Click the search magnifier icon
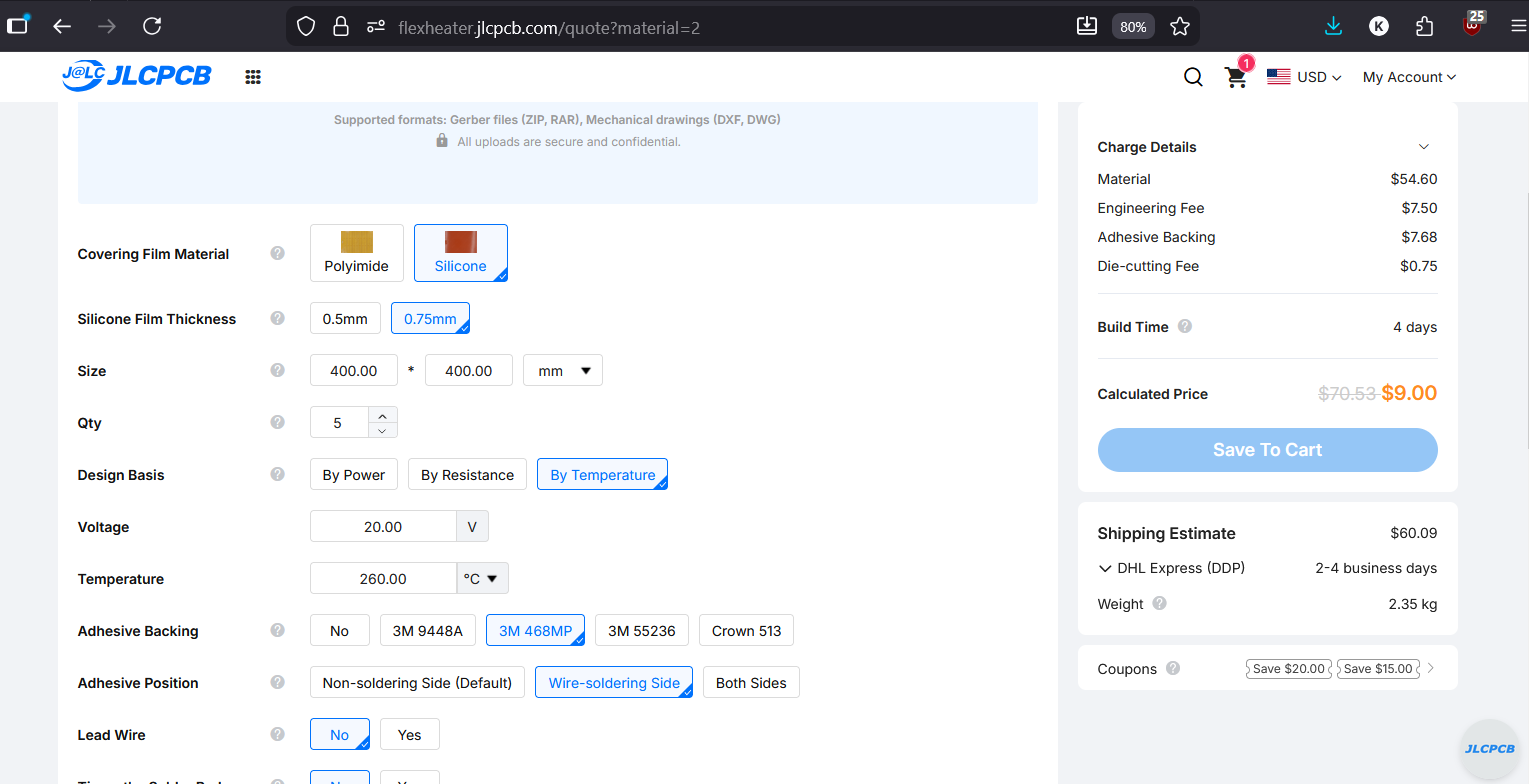Viewport: 1529px width, 784px height. (x=1193, y=77)
